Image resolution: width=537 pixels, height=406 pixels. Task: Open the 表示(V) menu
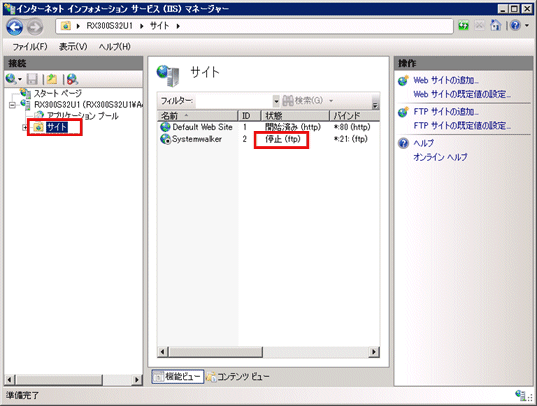click(73, 47)
